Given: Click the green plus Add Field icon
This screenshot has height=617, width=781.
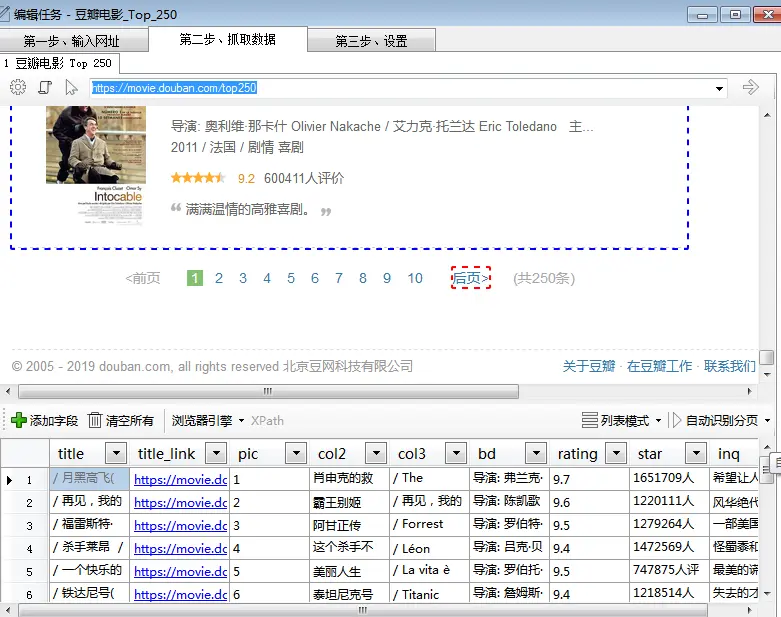Looking at the screenshot, I should click(x=18, y=420).
